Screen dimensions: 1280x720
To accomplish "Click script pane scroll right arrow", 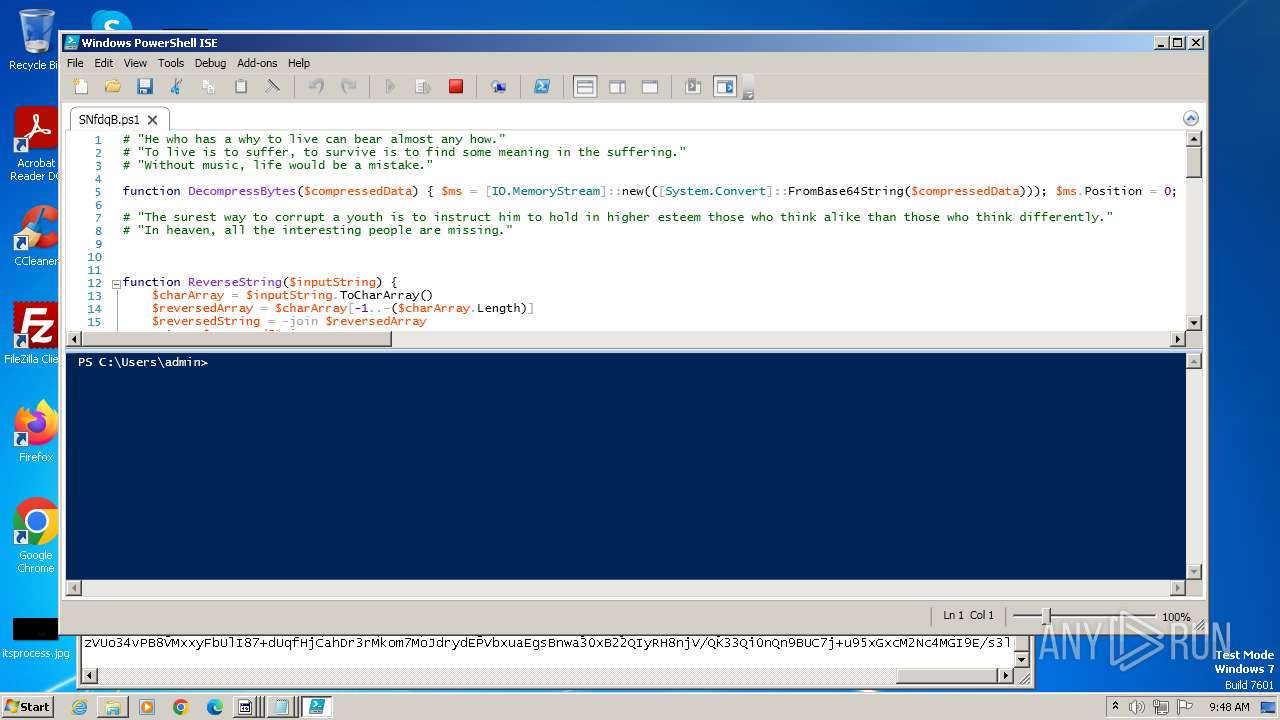I will [x=1177, y=338].
